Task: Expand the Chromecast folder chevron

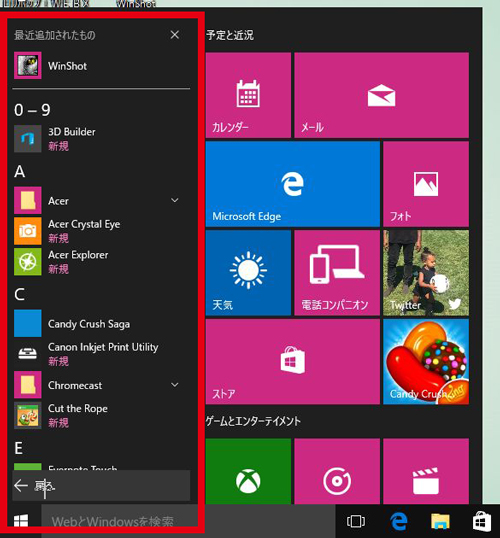Action: point(175,385)
